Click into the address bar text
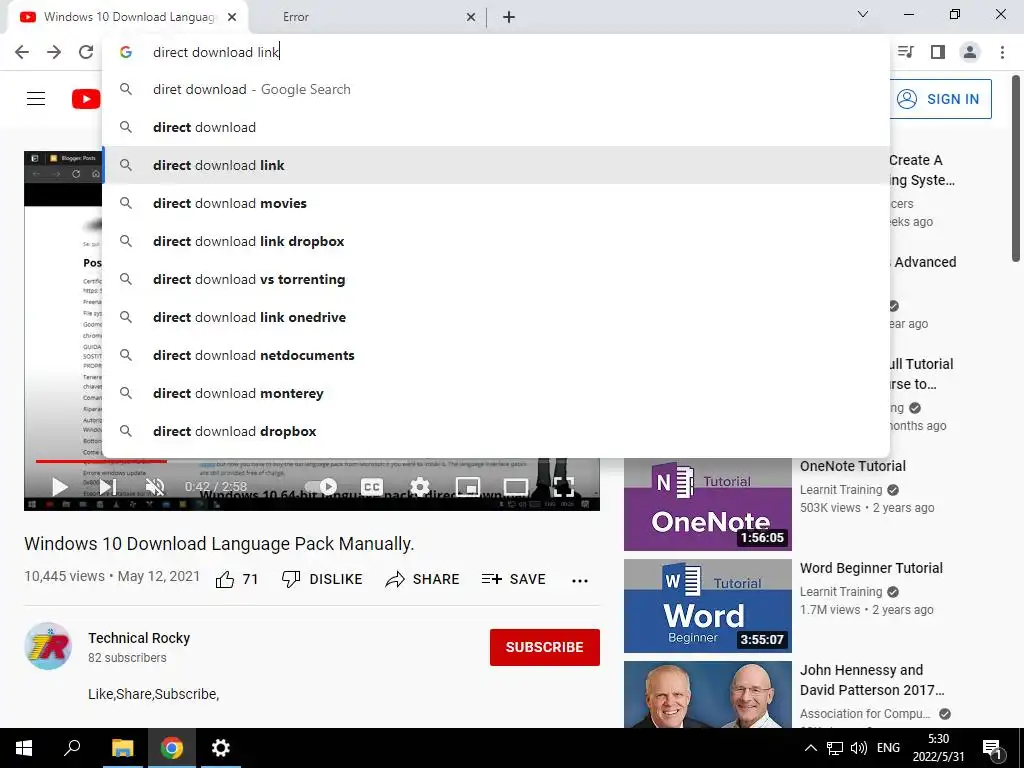This screenshot has height=768, width=1024. pyautogui.click(x=216, y=52)
